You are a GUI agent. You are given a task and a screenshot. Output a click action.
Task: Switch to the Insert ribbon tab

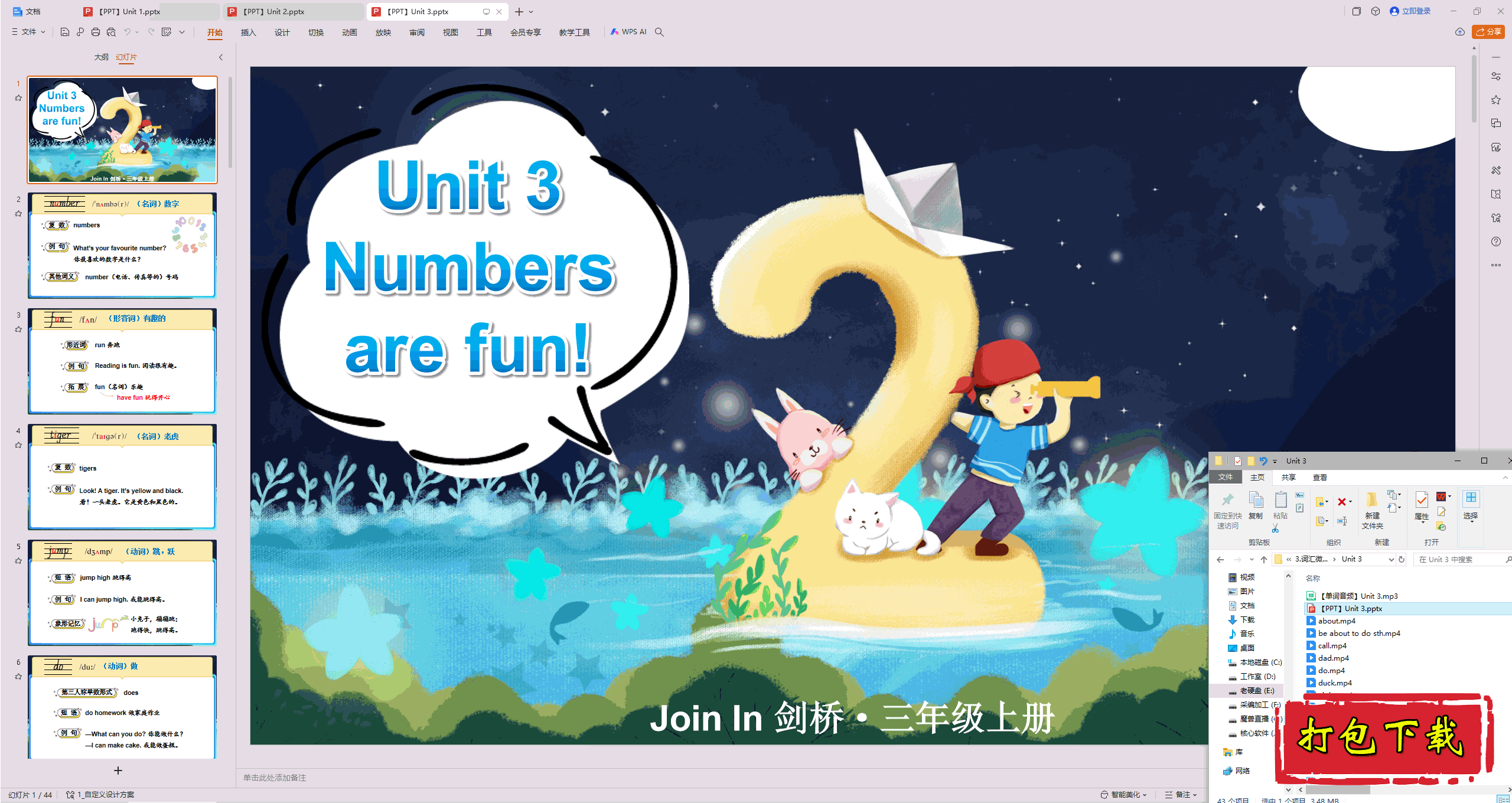coord(248,32)
